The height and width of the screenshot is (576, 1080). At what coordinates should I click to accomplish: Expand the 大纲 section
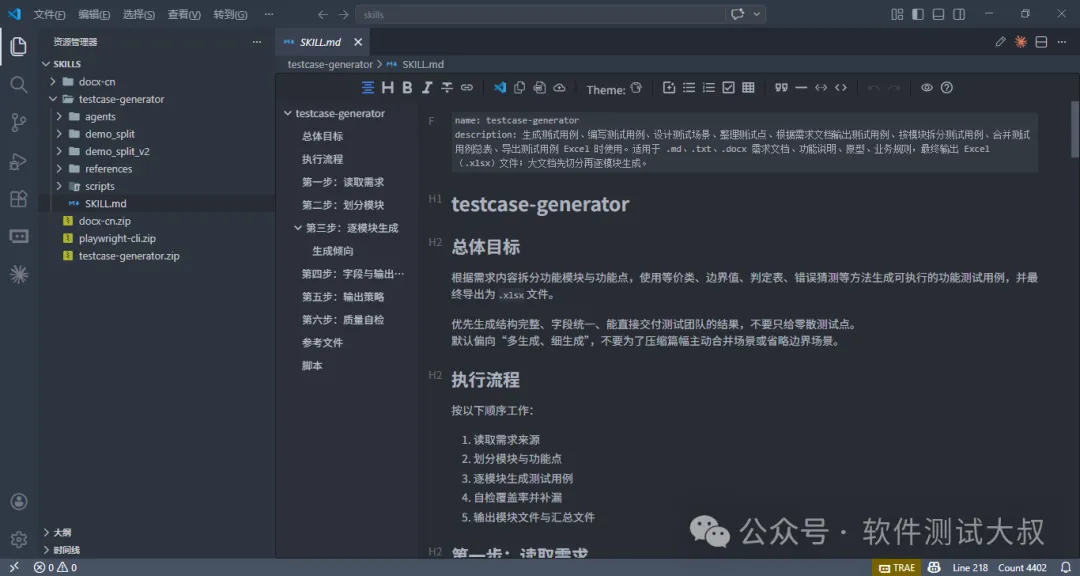click(45, 533)
